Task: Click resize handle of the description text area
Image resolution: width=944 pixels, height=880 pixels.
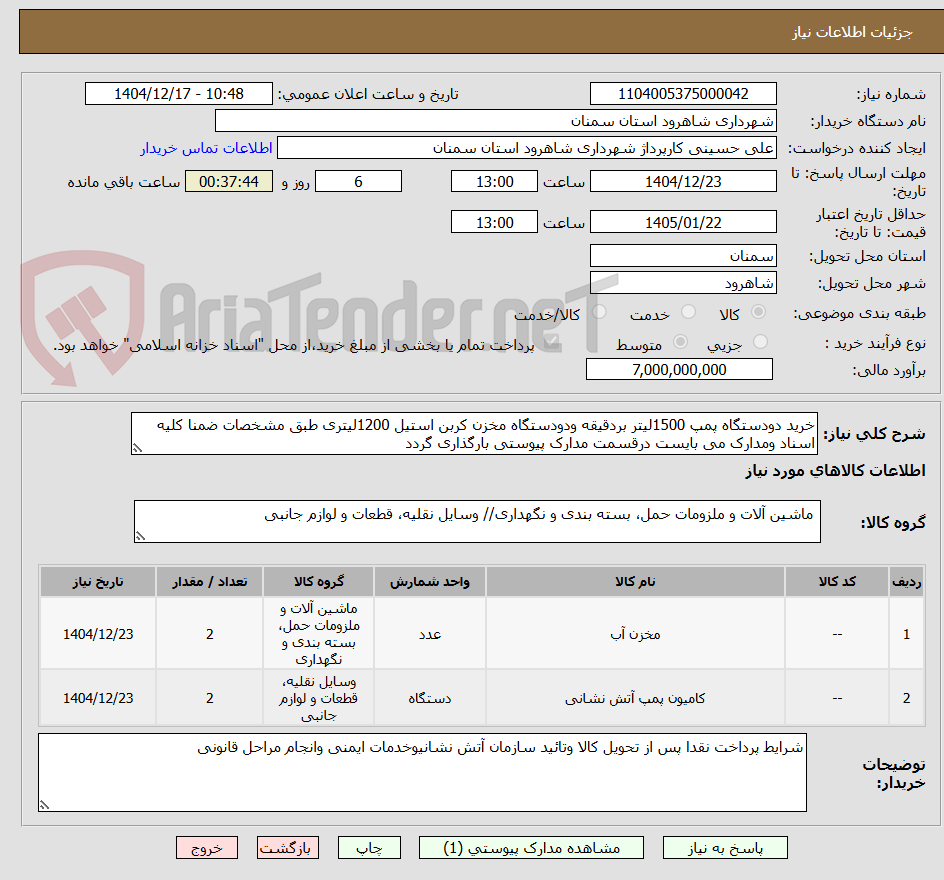Action: [x=137, y=448]
